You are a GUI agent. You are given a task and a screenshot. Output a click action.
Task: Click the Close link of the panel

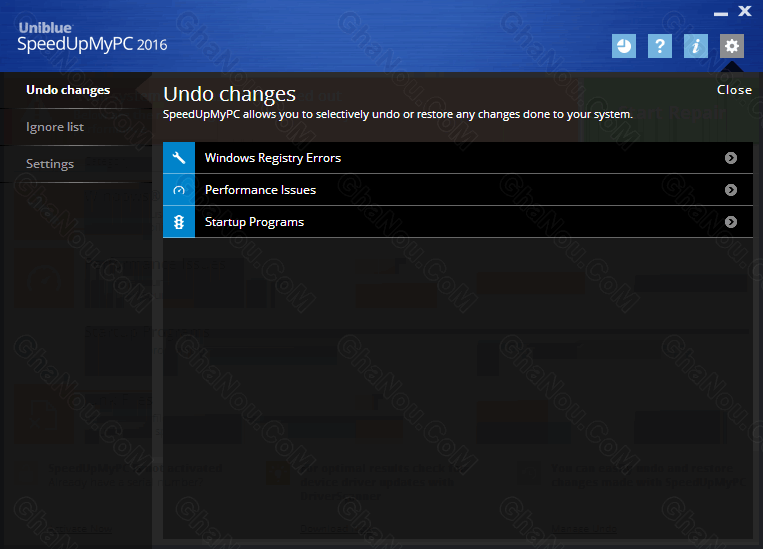tap(734, 90)
